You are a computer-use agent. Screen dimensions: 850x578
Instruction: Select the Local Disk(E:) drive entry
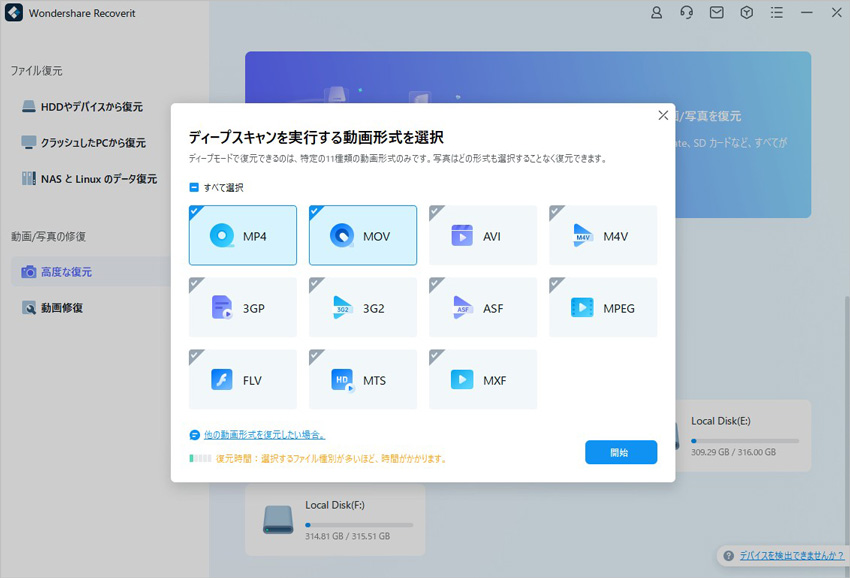tap(745, 433)
